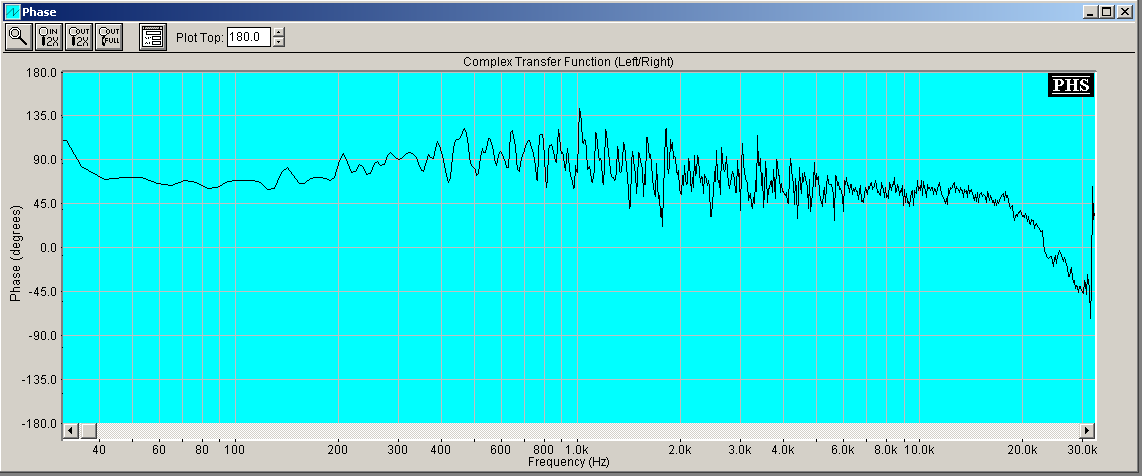The height and width of the screenshot is (476, 1142).
Task: Click the 'Complex Transfer Function (Left/Right)' title
Action: [x=568, y=62]
